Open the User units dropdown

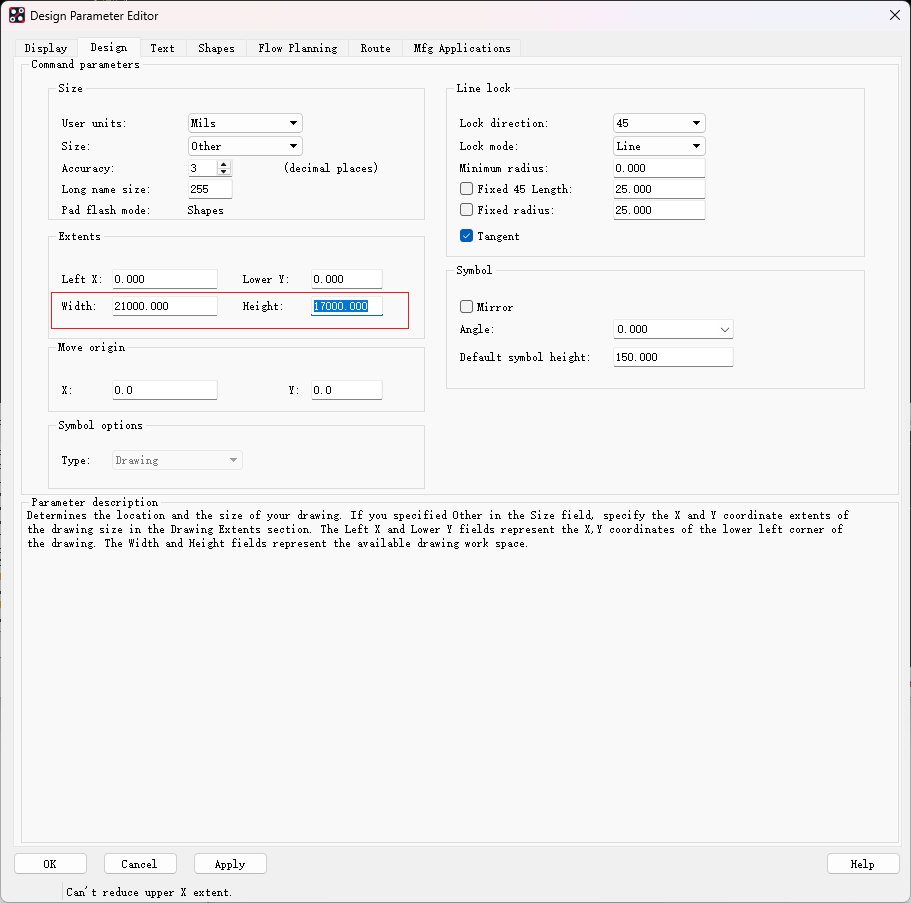(x=245, y=123)
